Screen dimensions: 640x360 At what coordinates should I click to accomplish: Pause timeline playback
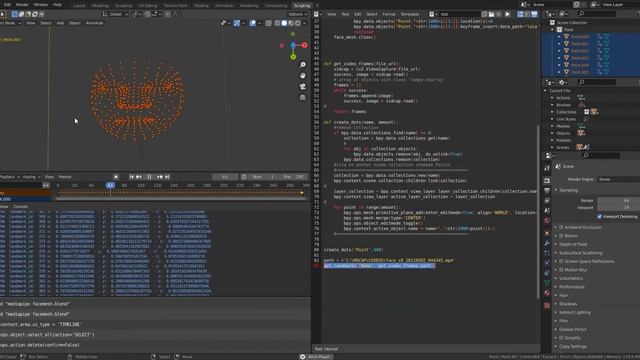coord(149,177)
